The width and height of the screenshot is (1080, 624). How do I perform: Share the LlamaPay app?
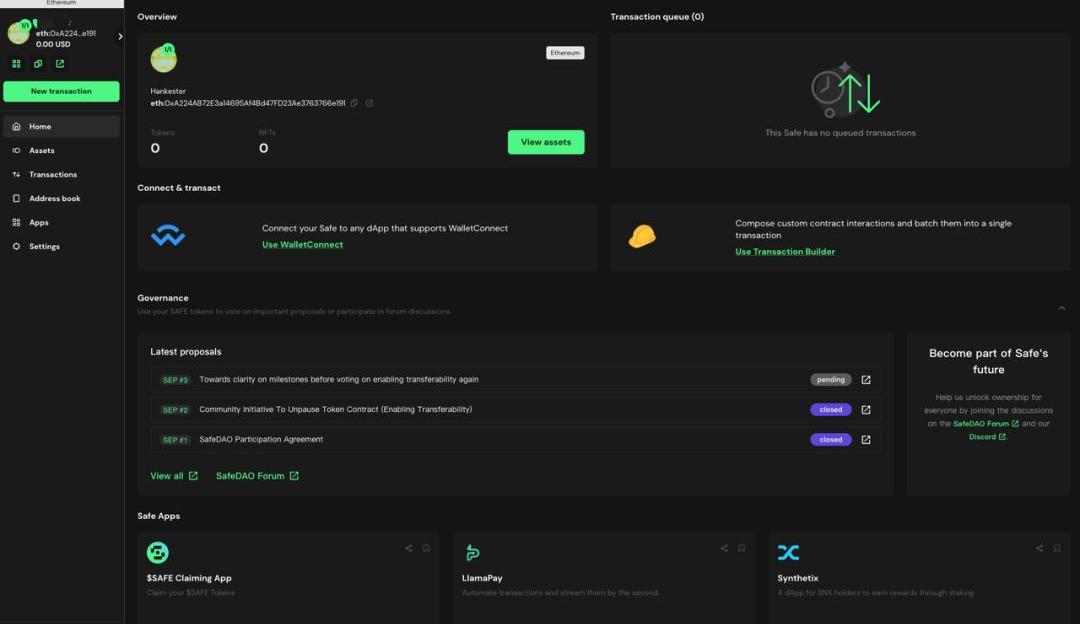724,548
